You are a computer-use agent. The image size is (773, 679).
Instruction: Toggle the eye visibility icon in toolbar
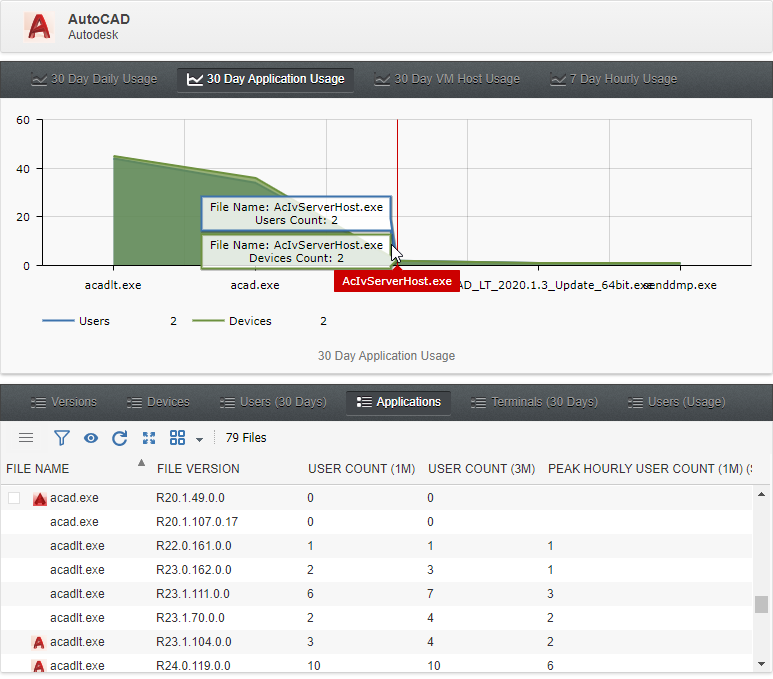(x=91, y=438)
